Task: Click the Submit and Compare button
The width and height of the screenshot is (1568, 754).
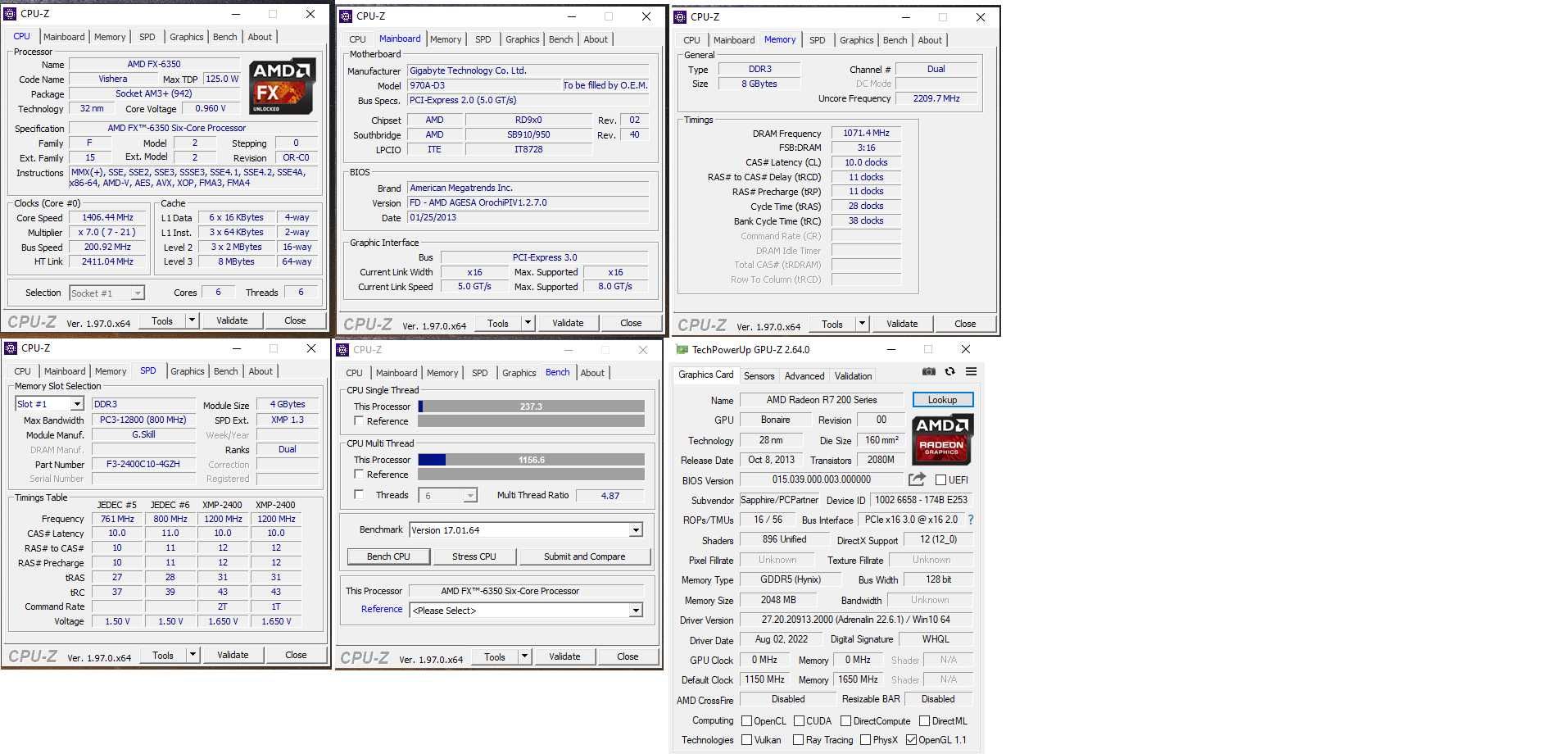Action: click(x=584, y=556)
